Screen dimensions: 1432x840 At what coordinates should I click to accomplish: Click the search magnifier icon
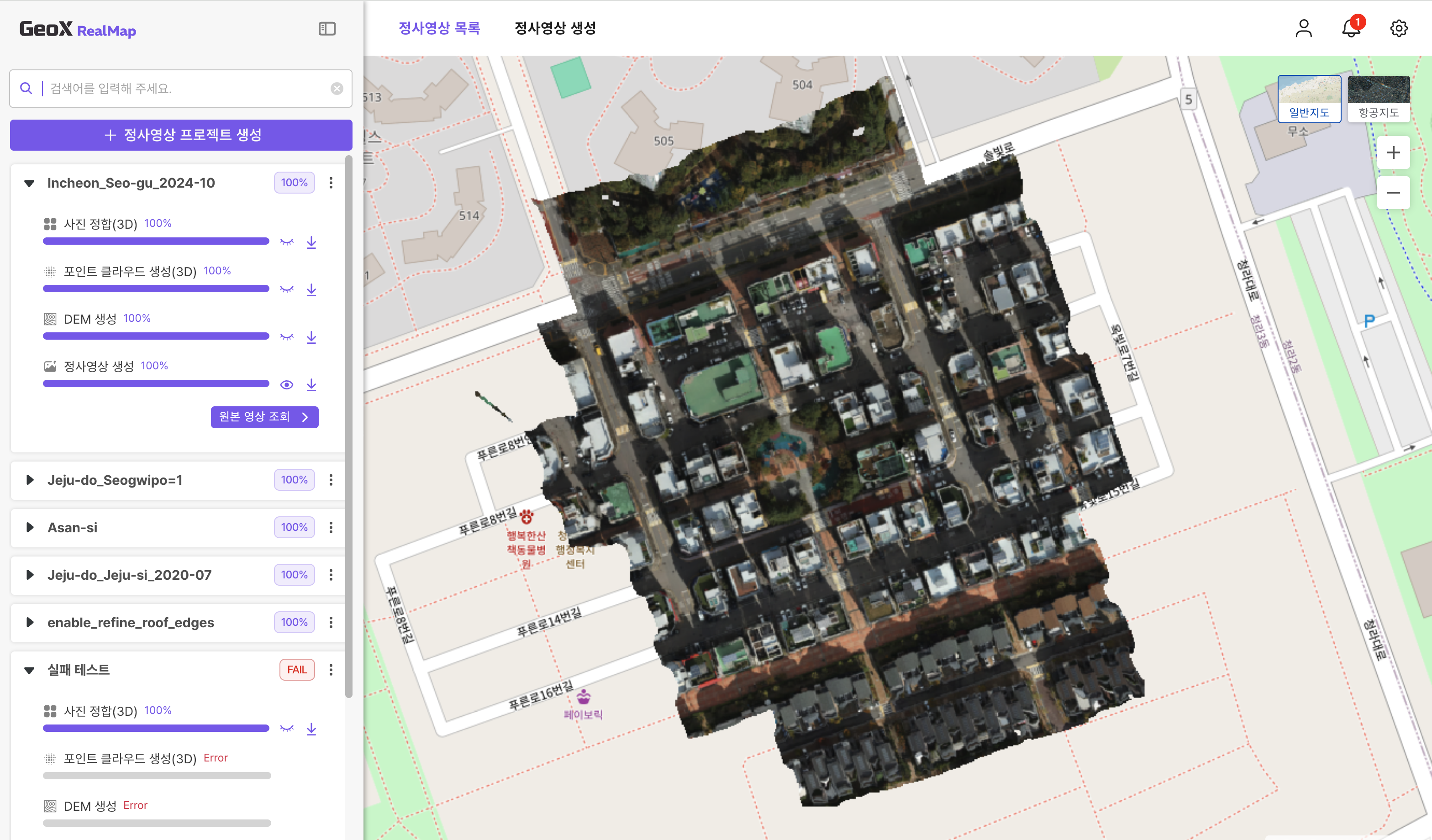[26, 88]
